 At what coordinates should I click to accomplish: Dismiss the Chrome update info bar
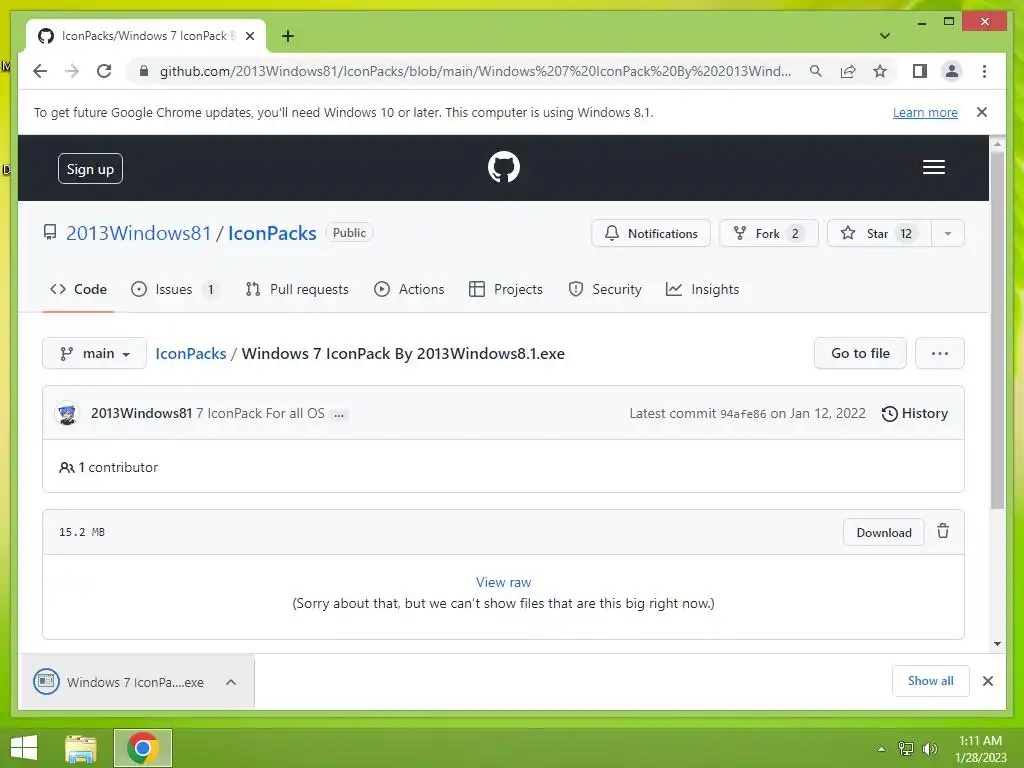[982, 112]
